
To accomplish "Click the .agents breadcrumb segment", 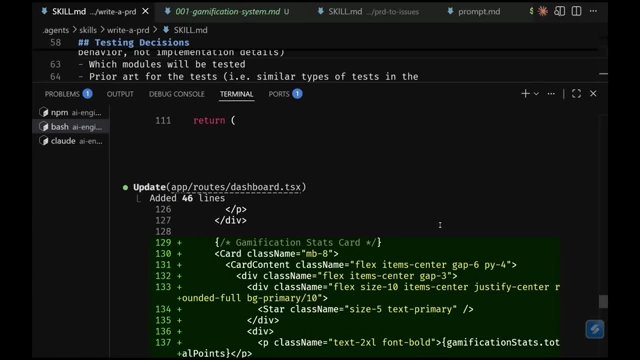I will [x=56, y=30].
